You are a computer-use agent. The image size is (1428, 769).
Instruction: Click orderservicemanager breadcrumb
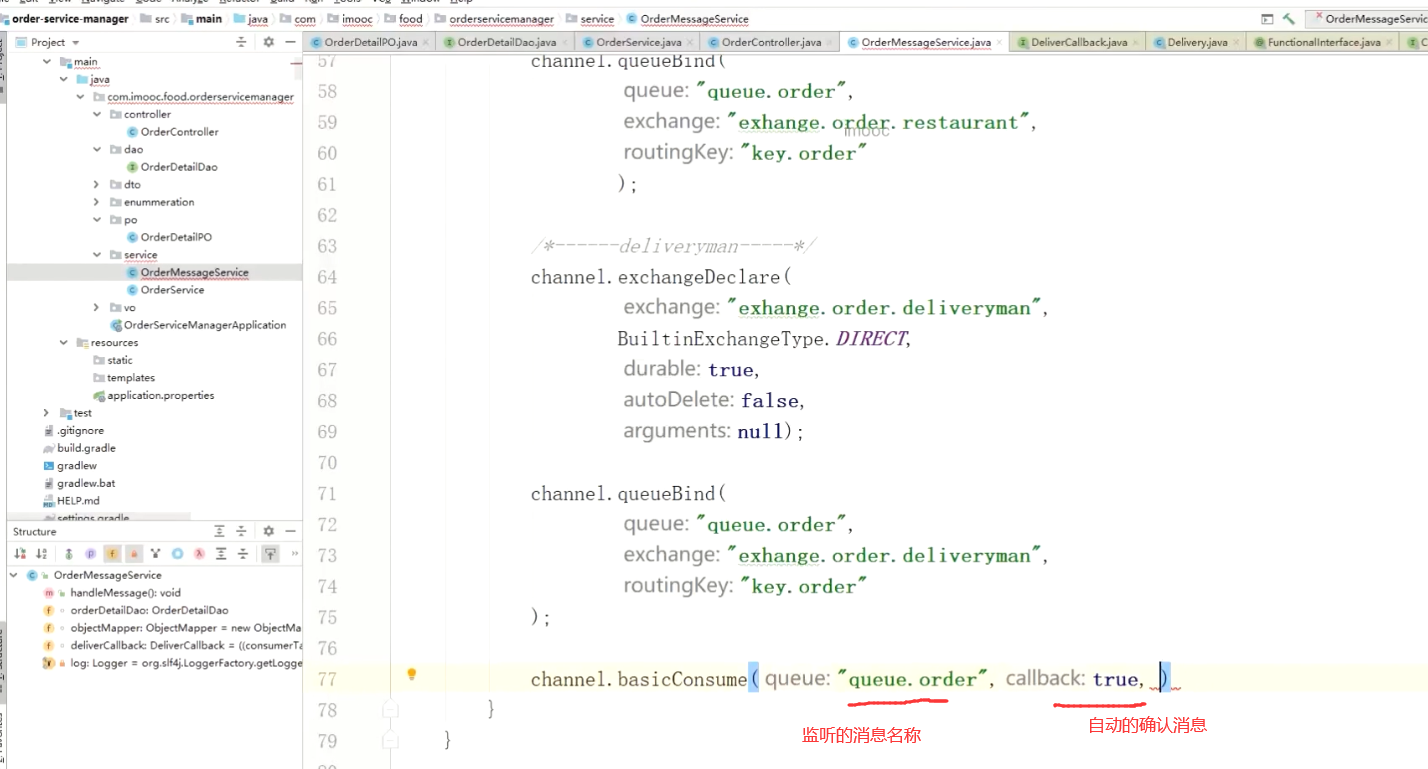501,19
